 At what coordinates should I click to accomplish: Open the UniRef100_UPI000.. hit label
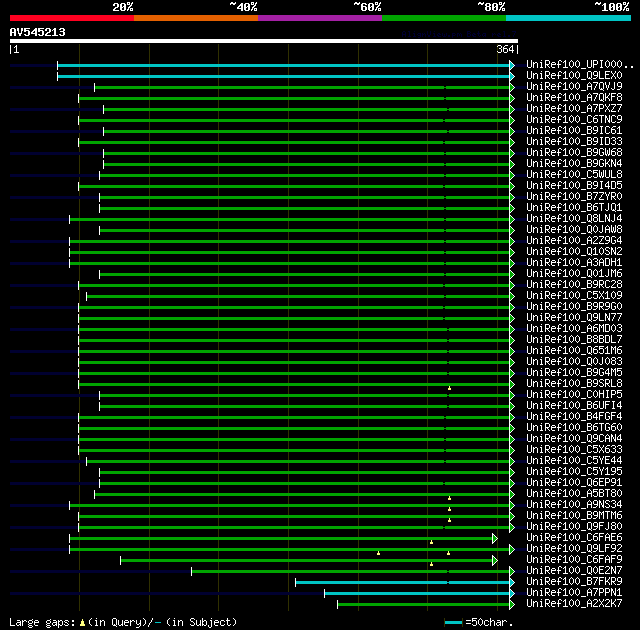click(580, 64)
